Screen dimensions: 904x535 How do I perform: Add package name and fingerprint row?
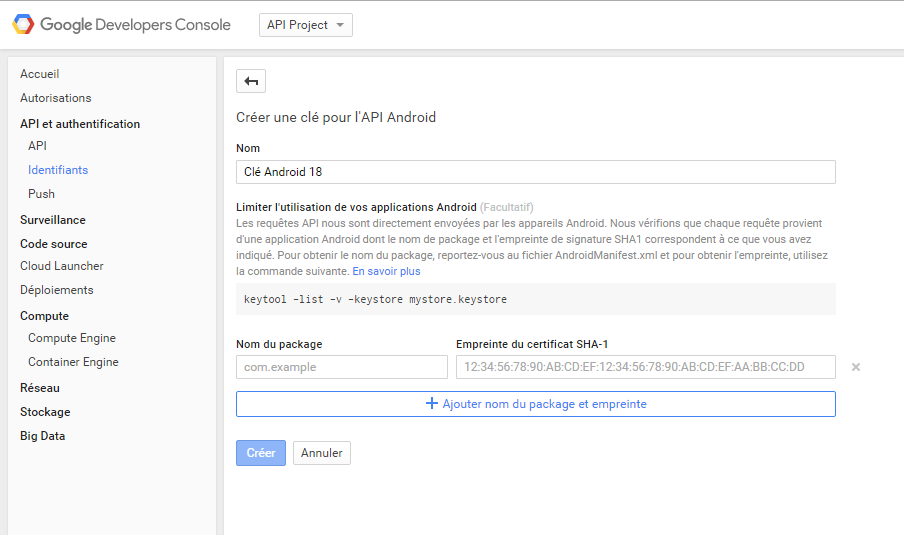coord(536,404)
